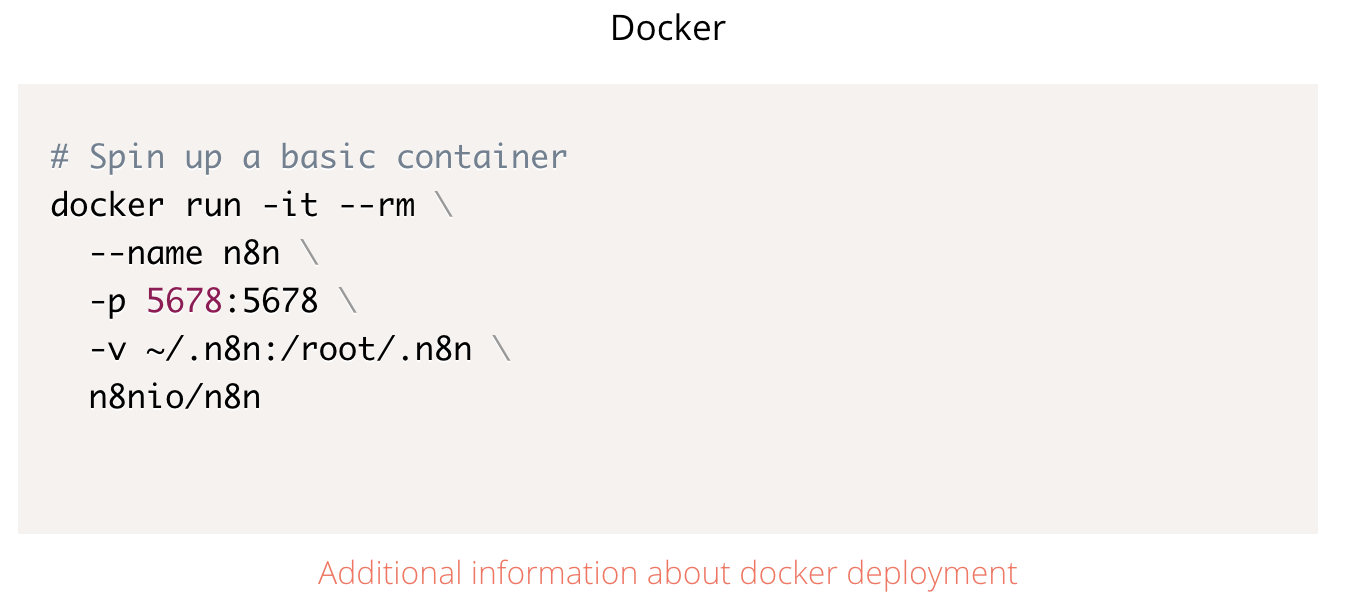Click the "Docker" heading text
Viewport: 1366px width, 600px height.
(x=668, y=28)
